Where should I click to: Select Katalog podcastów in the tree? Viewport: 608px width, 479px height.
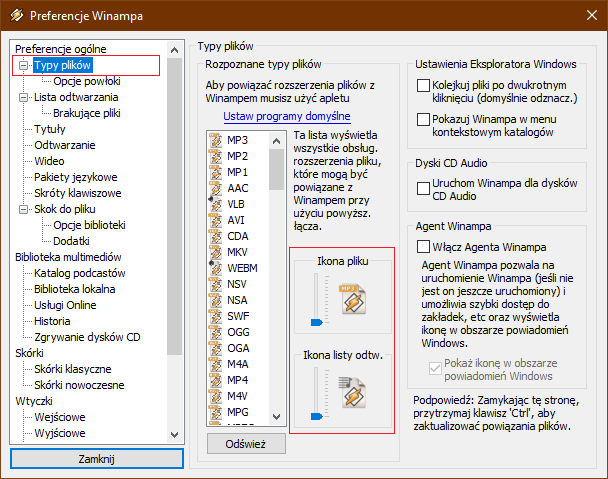point(79,273)
